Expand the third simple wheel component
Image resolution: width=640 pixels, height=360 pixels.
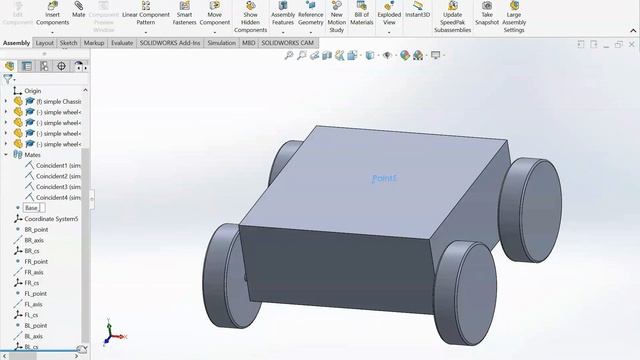(6, 133)
